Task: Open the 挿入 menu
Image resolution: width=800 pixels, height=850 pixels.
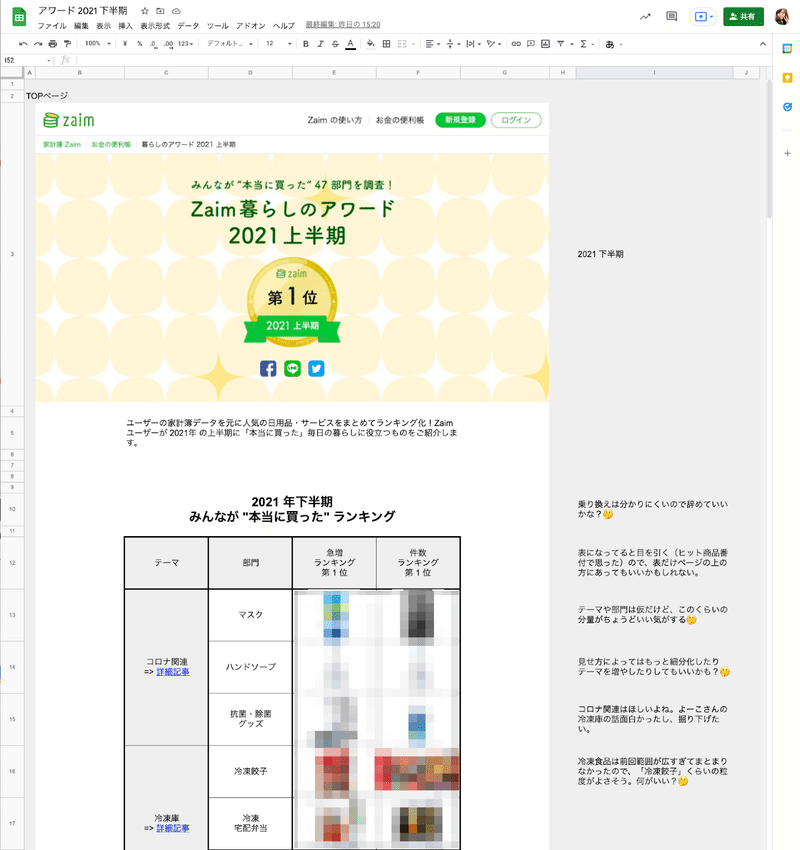Action: (125, 26)
